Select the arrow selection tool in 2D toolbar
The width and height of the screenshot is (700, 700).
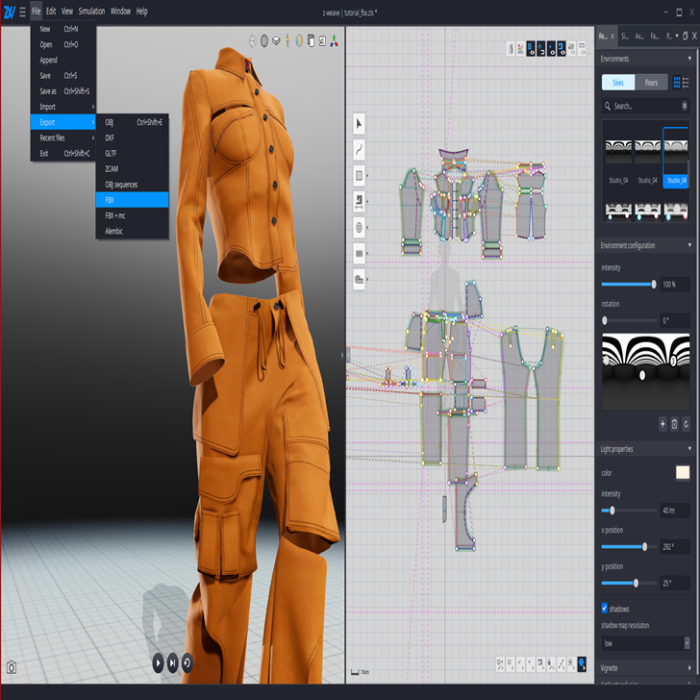pyautogui.click(x=359, y=123)
